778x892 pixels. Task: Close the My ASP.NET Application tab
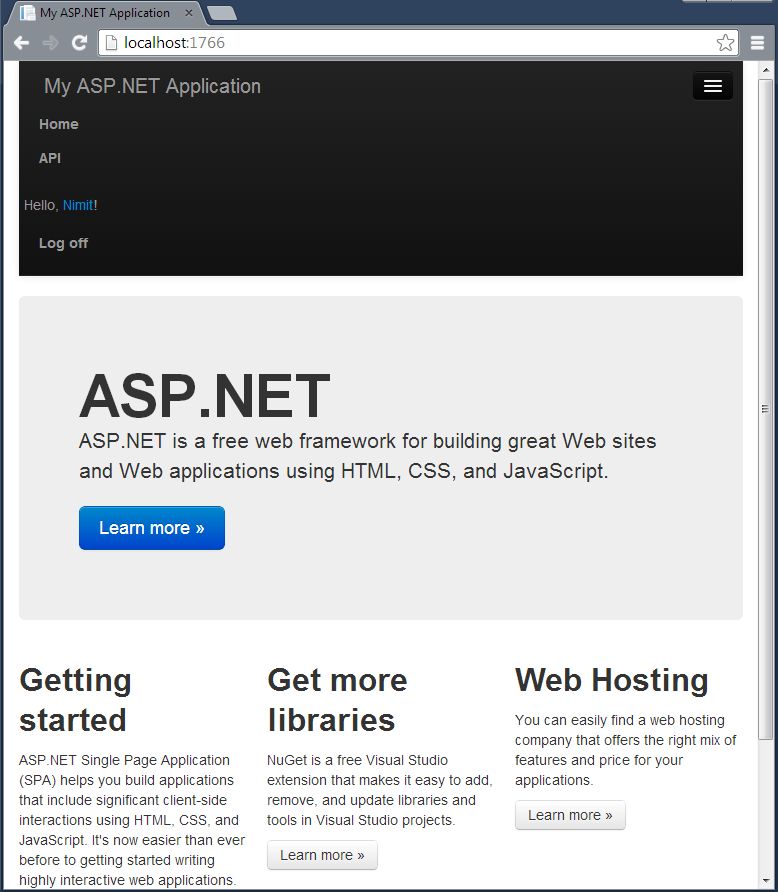coord(189,13)
